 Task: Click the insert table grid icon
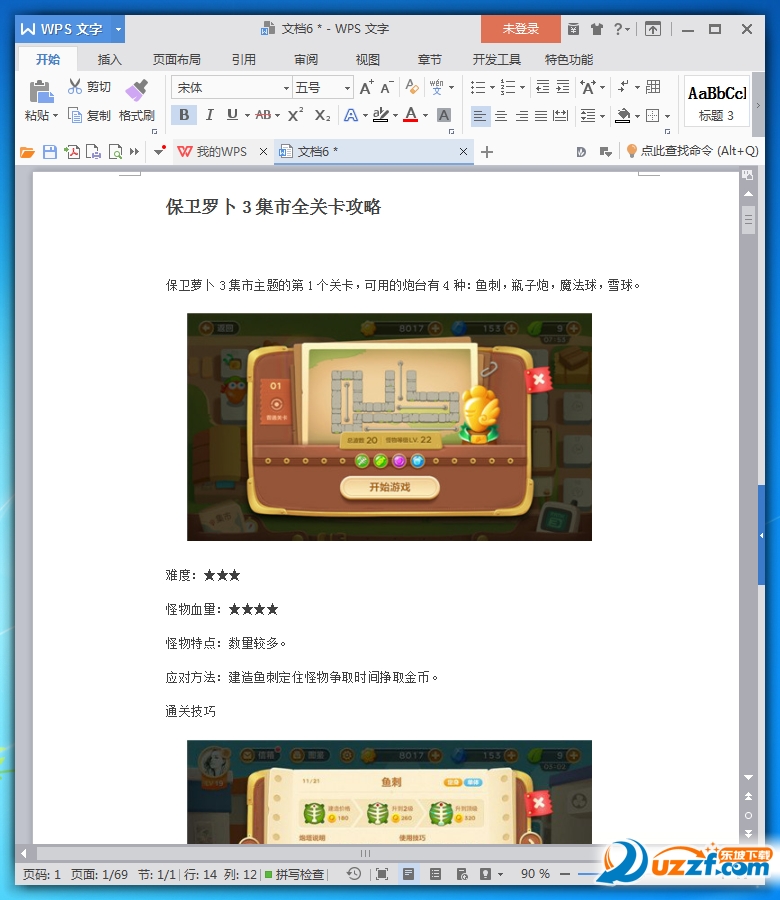tap(653, 87)
